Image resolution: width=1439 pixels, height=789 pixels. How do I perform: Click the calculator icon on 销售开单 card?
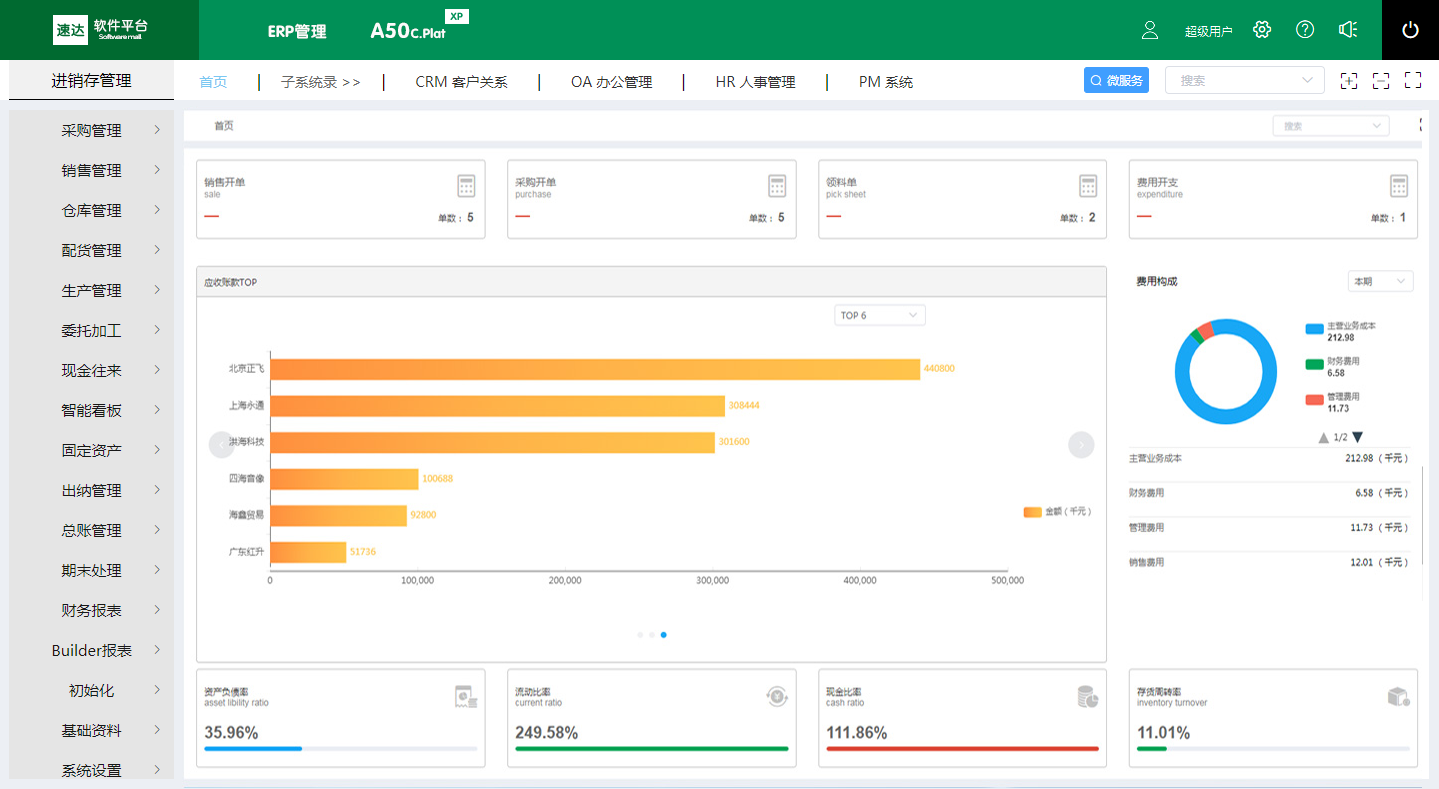[466, 186]
